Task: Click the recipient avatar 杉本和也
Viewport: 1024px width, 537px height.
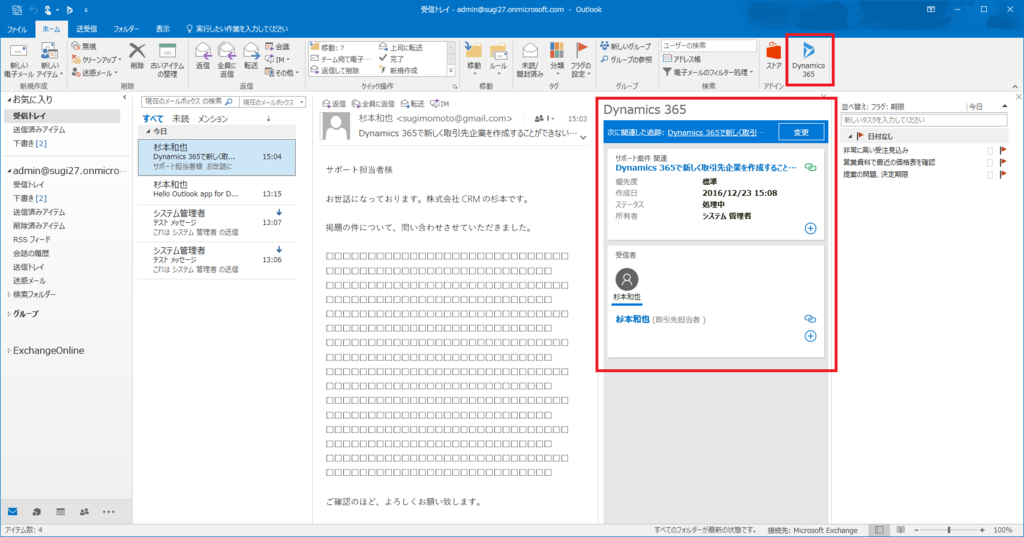Action: pos(627,280)
